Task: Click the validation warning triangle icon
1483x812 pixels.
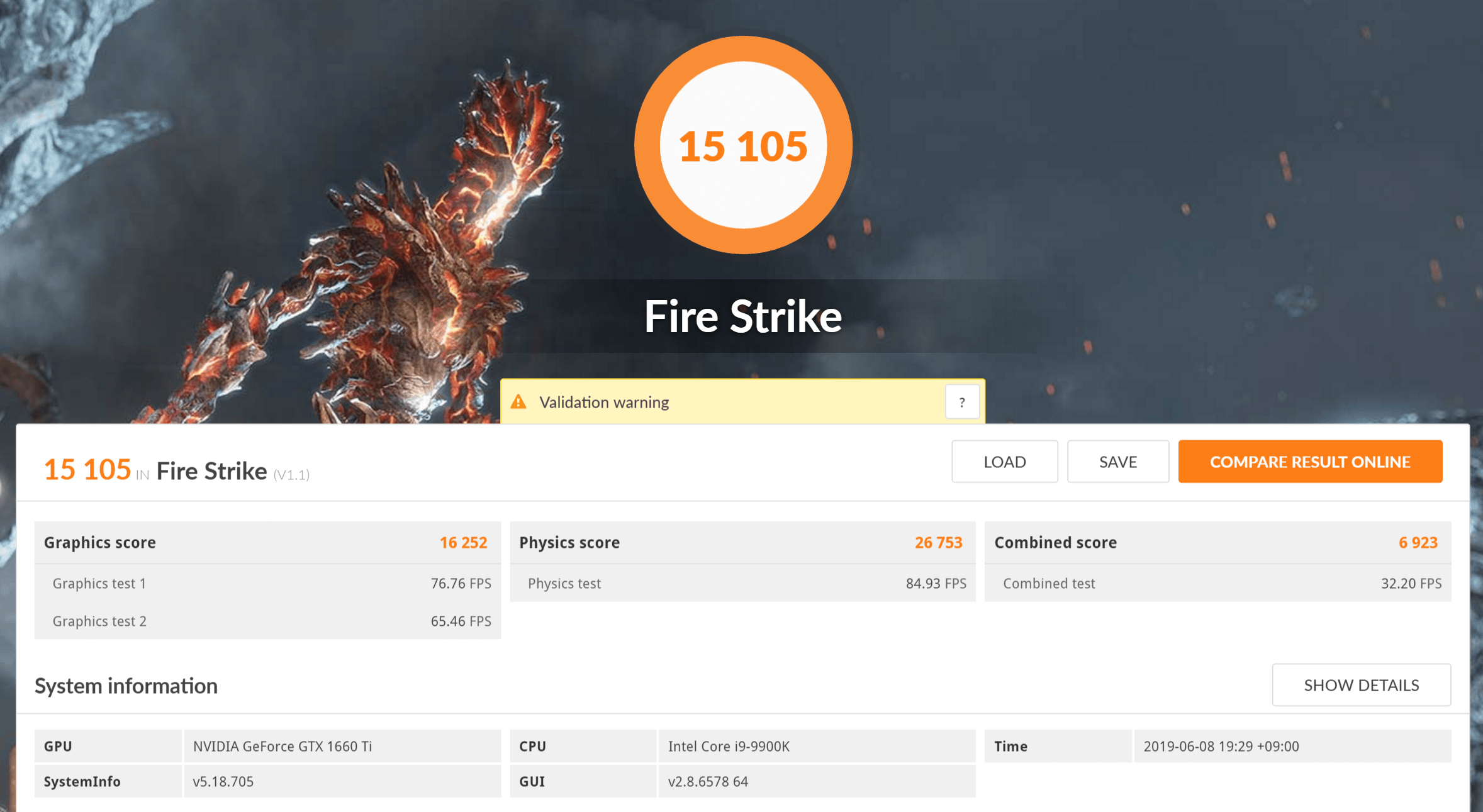Action: (x=518, y=402)
